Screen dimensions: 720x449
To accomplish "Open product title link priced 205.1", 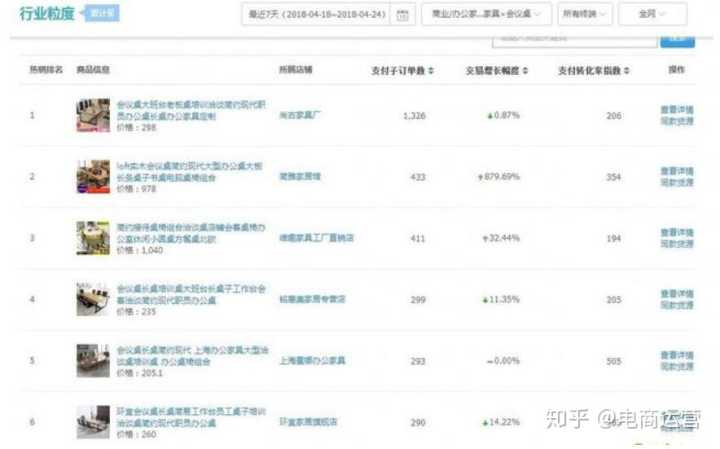I will coord(192,356).
